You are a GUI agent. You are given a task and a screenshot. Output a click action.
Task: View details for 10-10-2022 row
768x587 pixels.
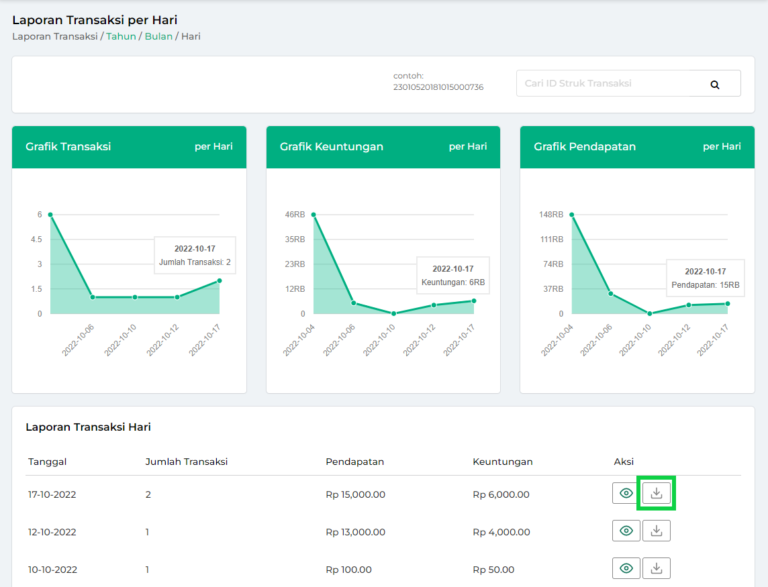[626, 568]
